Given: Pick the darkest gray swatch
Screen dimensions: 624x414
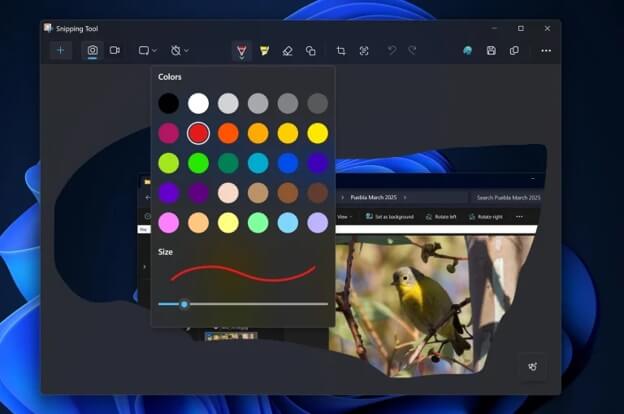Looking at the screenshot, I should click(x=318, y=103).
